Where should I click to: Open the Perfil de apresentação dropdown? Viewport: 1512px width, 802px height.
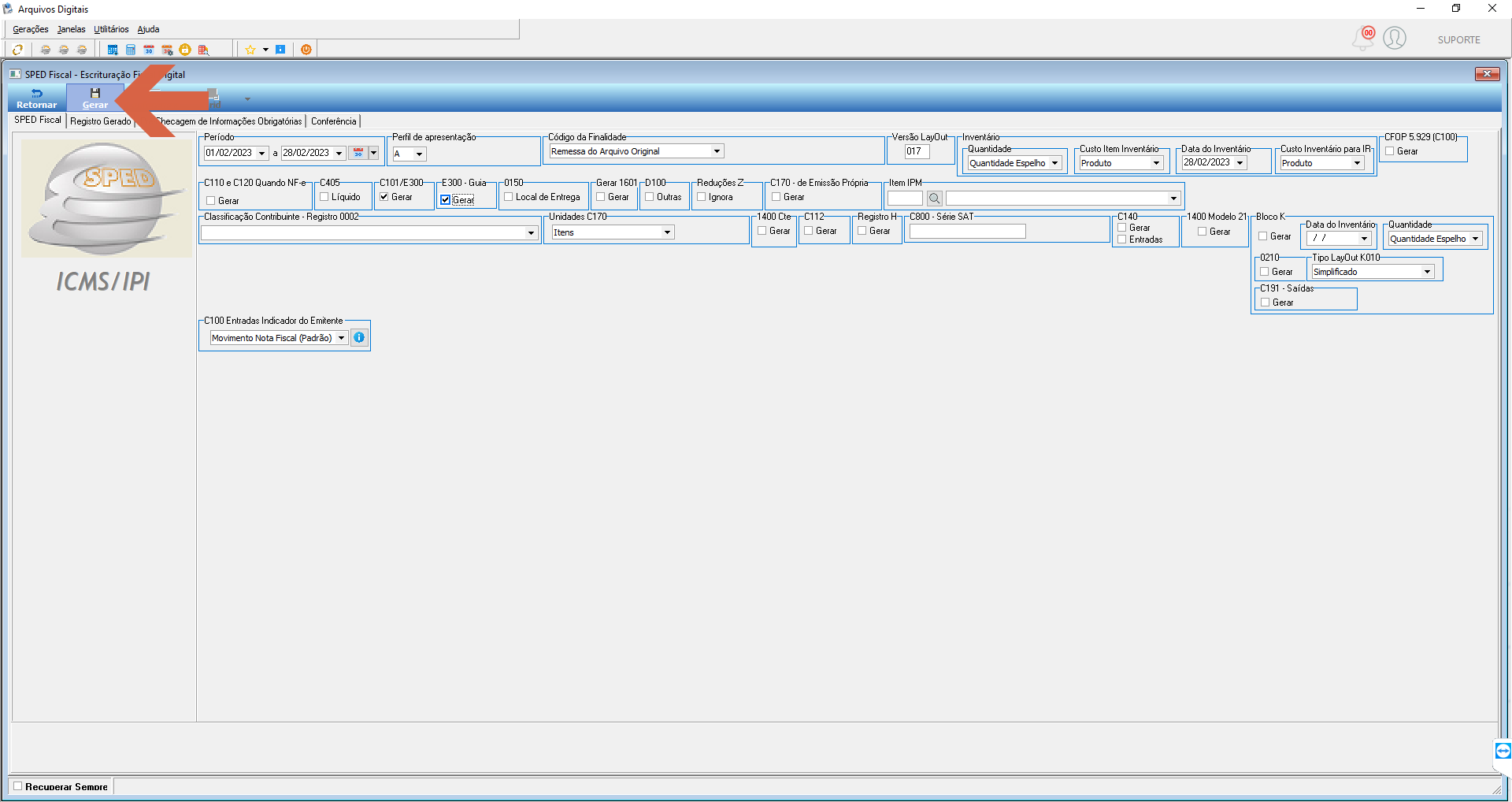click(420, 154)
